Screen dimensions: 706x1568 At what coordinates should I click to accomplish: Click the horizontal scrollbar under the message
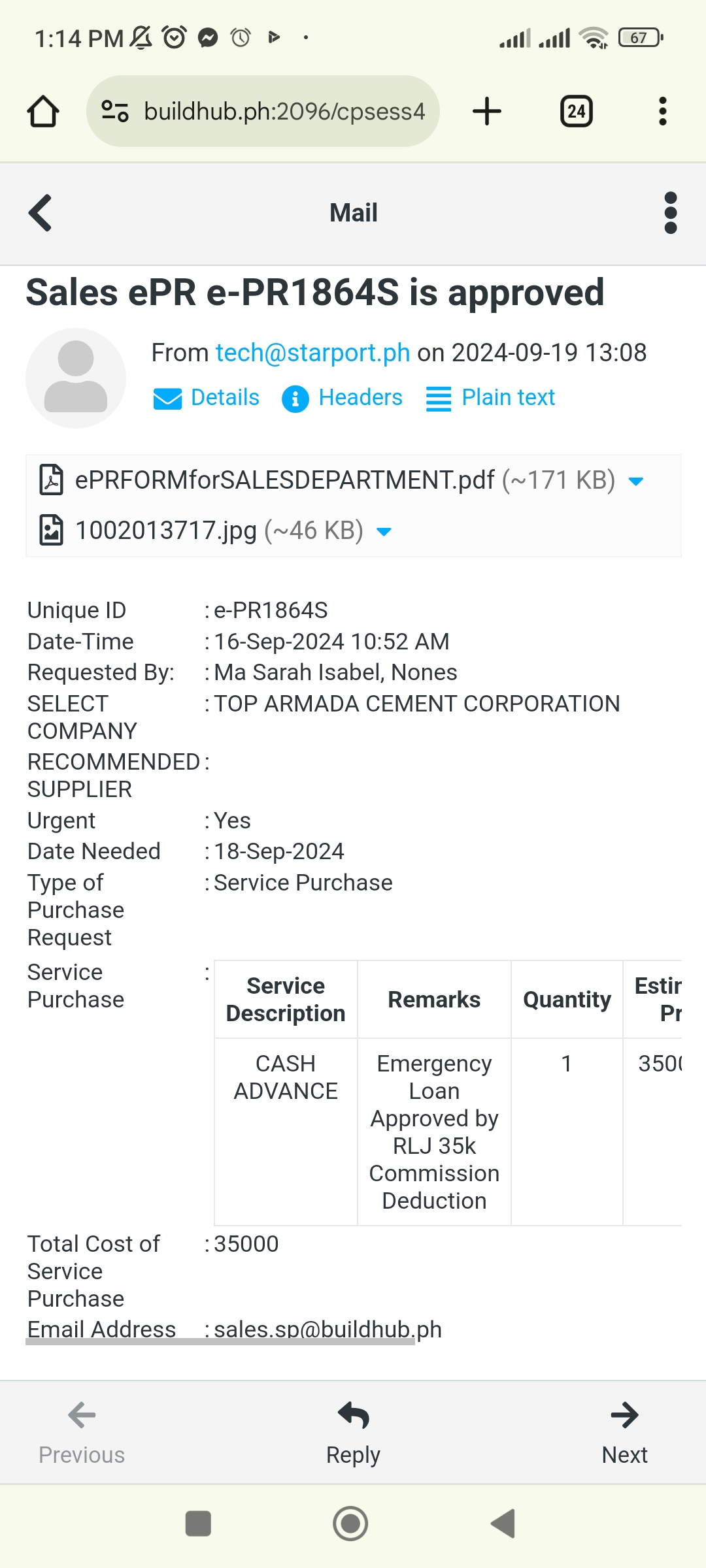220,1342
